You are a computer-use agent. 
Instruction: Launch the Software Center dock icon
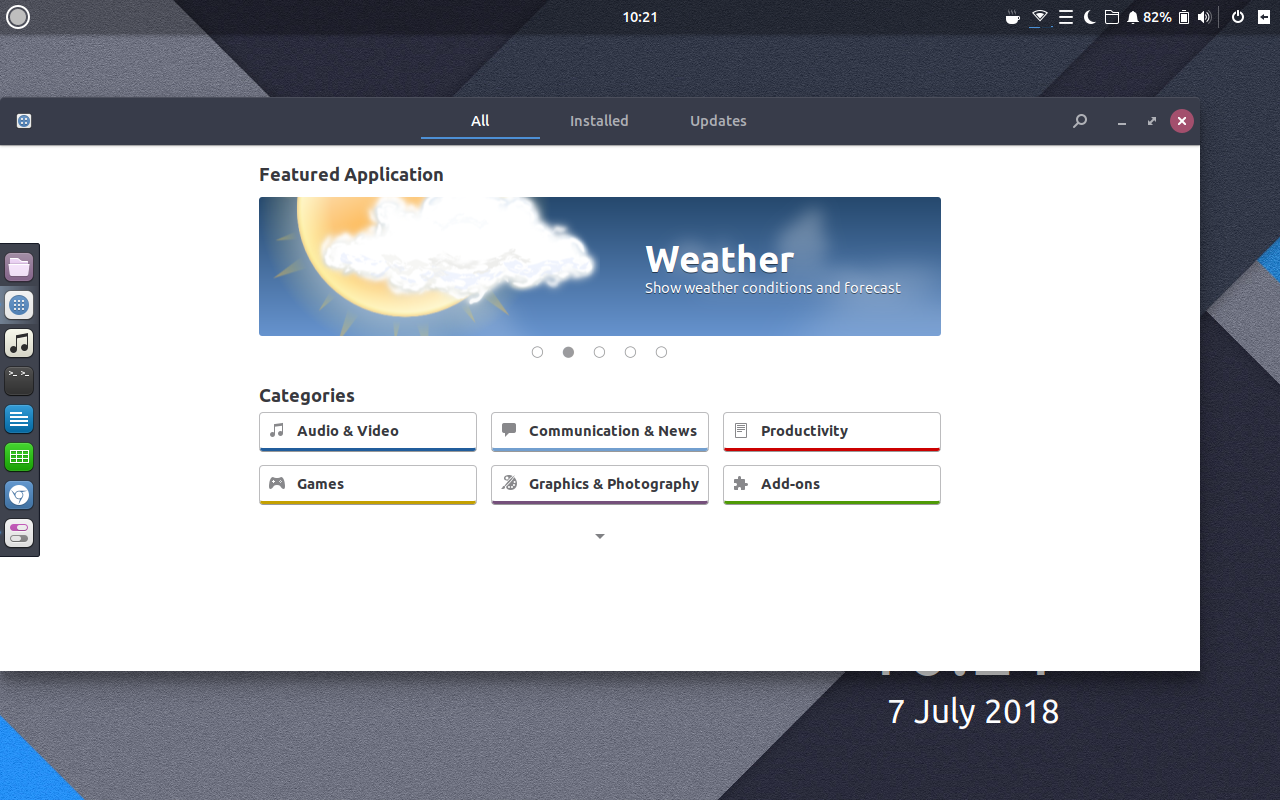(19, 305)
